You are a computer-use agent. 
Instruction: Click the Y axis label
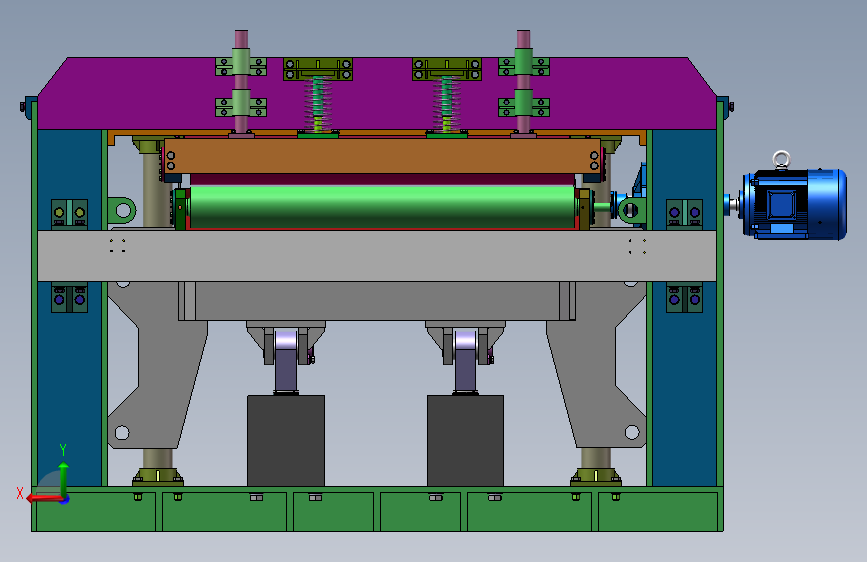[x=63, y=450]
